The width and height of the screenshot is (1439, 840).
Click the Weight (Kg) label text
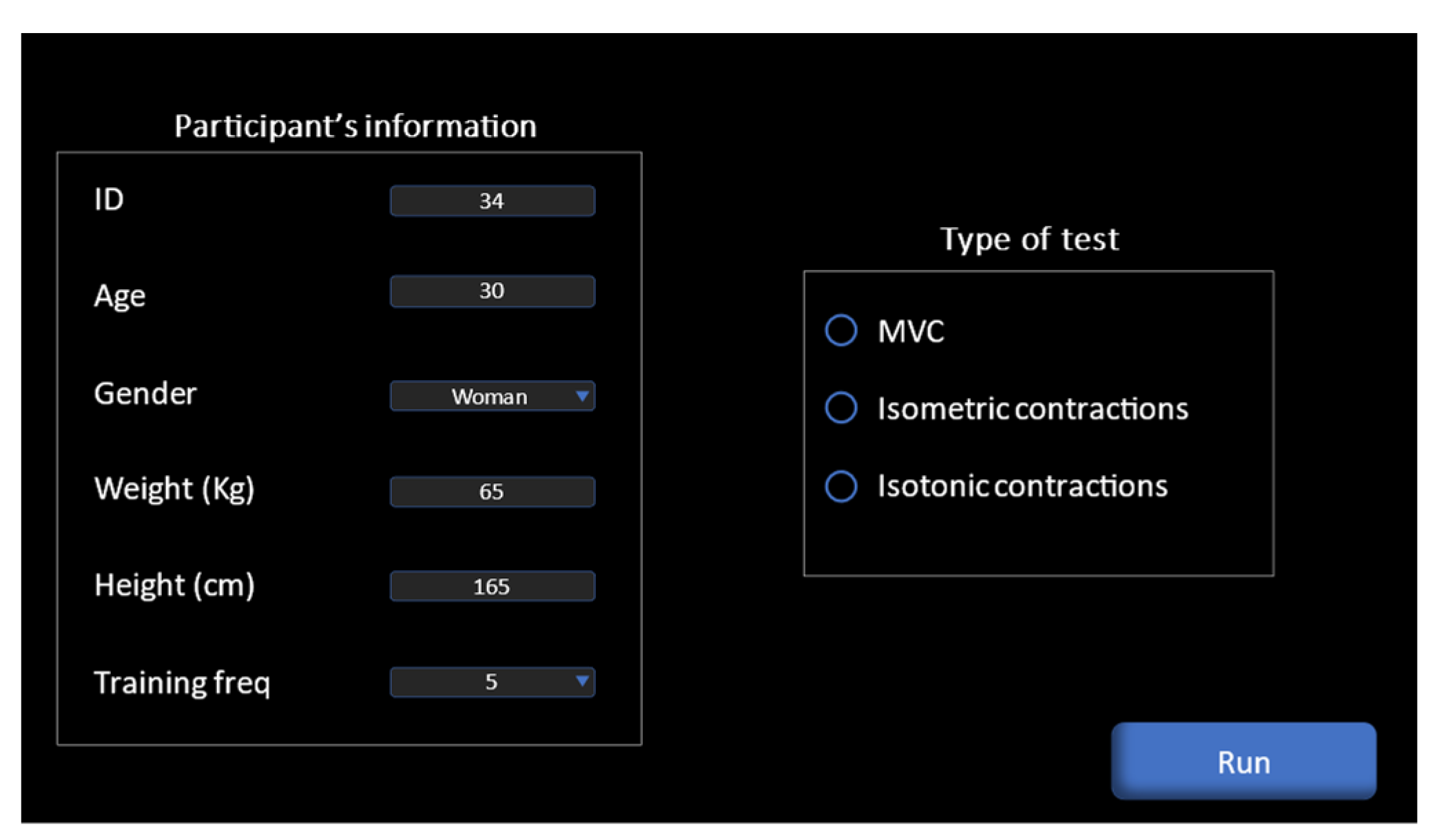point(174,489)
